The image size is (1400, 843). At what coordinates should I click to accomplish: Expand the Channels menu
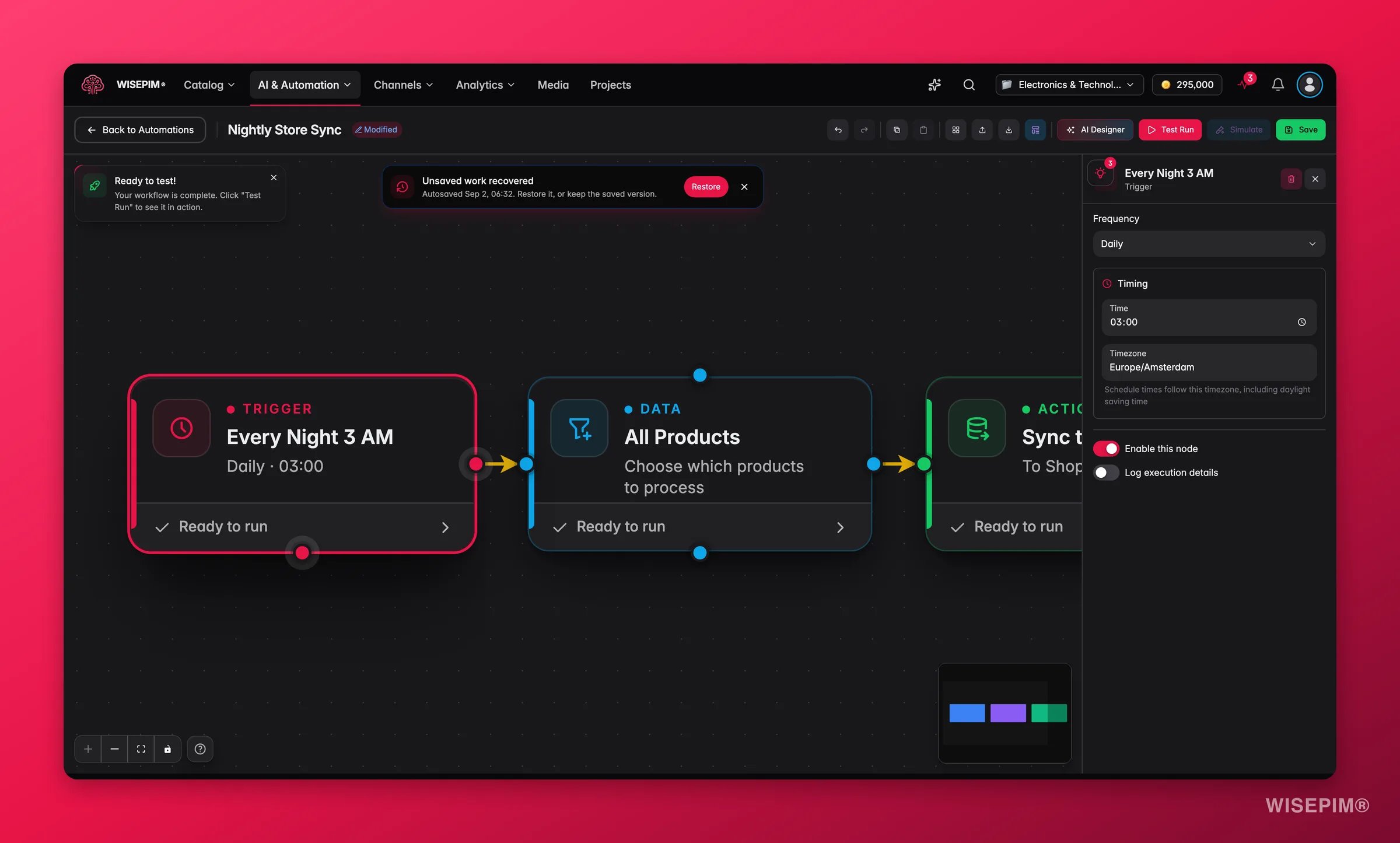403,85
